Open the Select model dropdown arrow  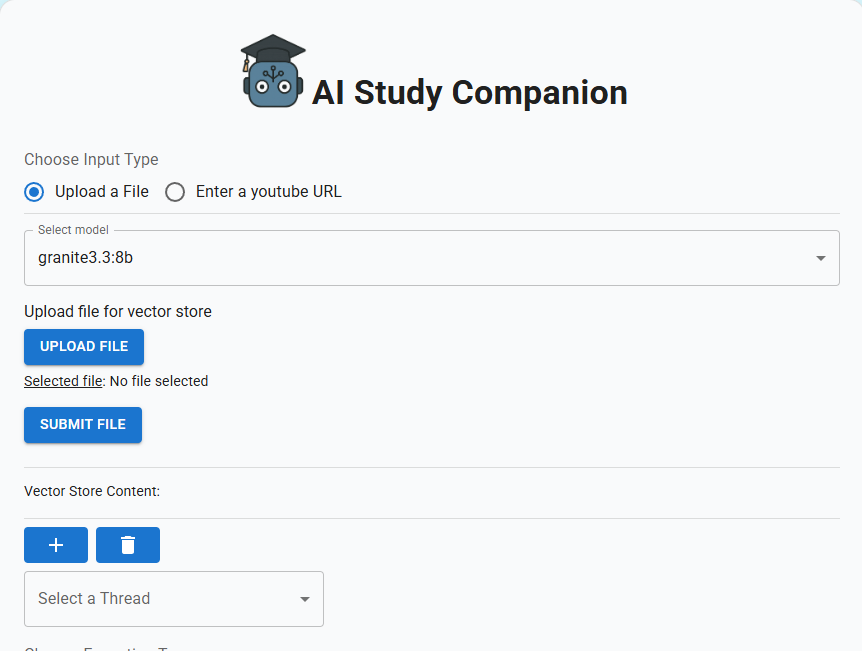821,258
